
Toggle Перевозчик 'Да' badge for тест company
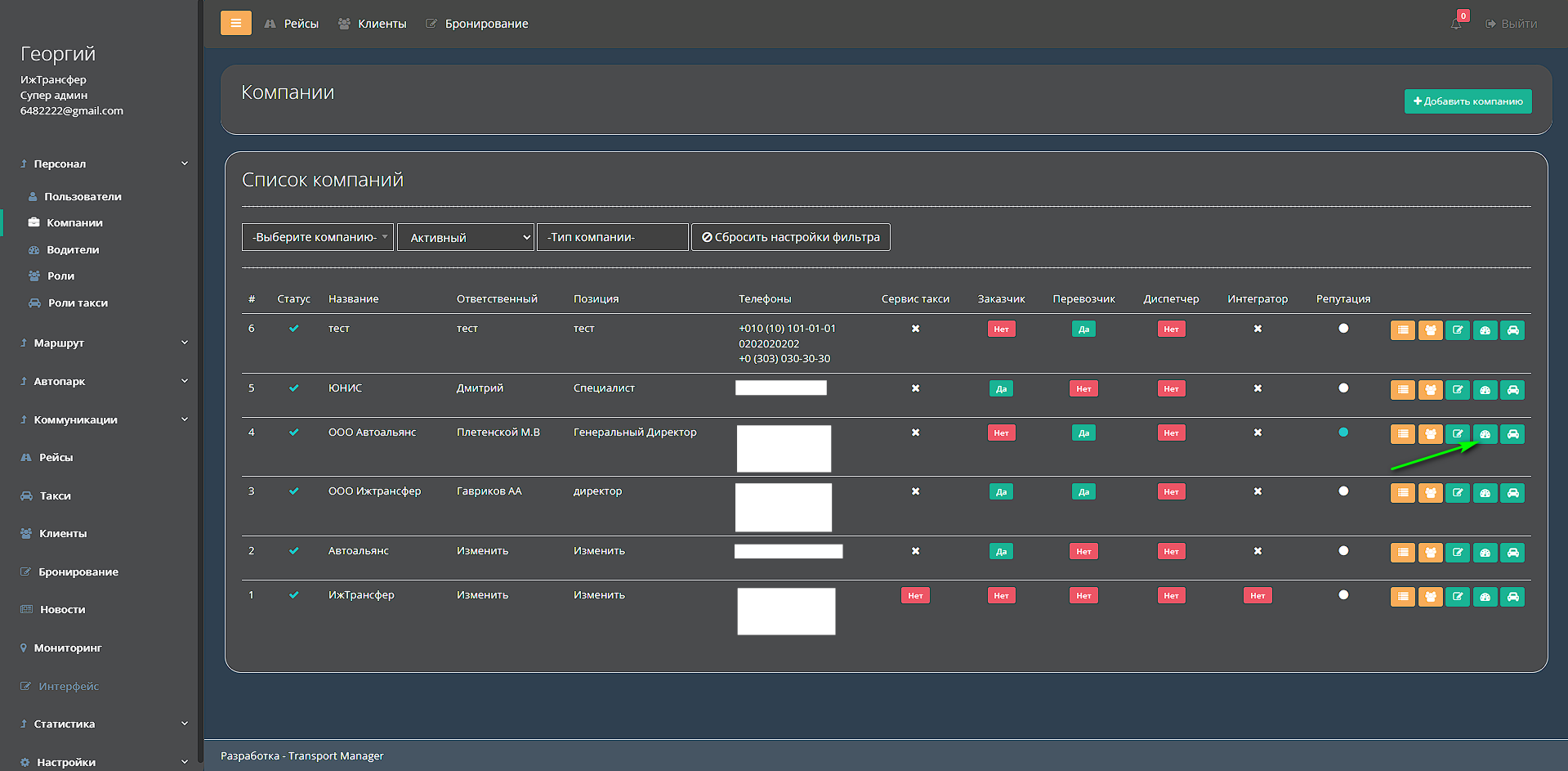(1083, 329)
